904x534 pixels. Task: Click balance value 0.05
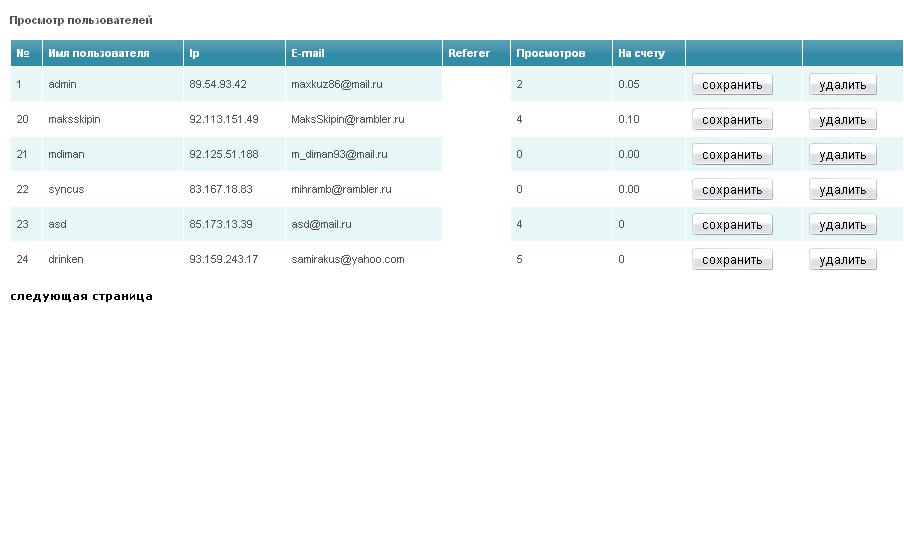629,84
